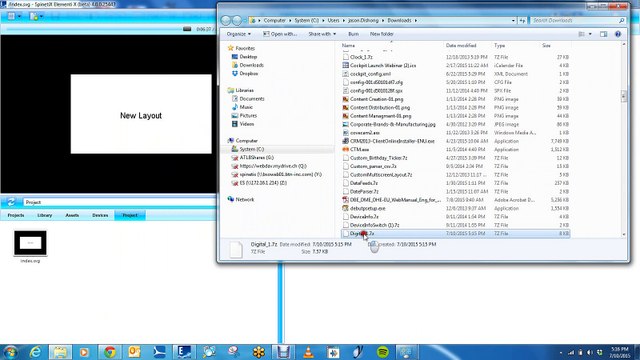Switch to the Projects tab

(x=16, y=215)
